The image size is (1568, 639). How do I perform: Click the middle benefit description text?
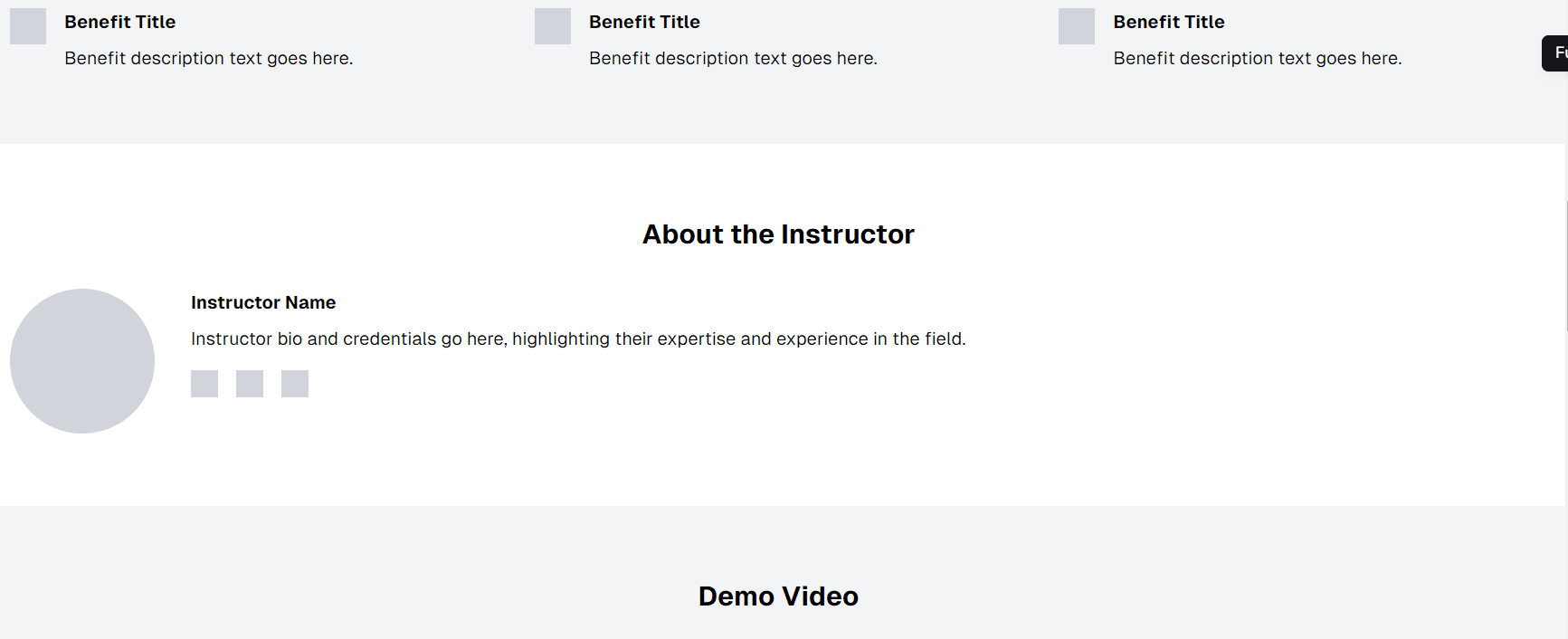click(x=733, y=58)
